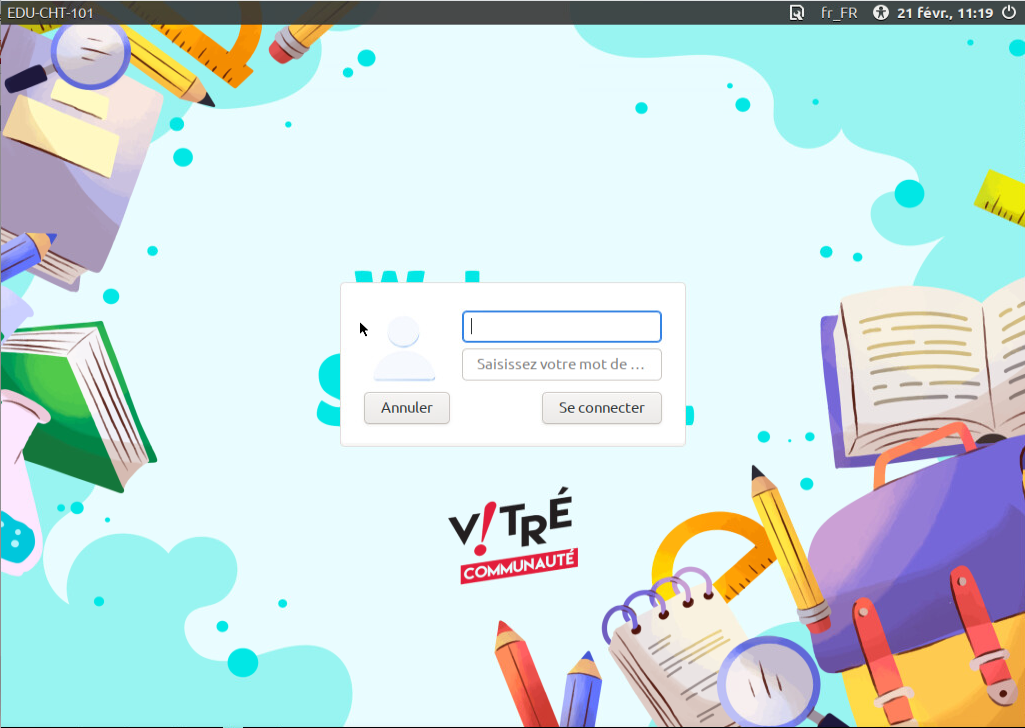The height and width of the screenshot is (728, 1025).
Task: Click the user avatar silhouette icon
Action: [x=404, y=349]
